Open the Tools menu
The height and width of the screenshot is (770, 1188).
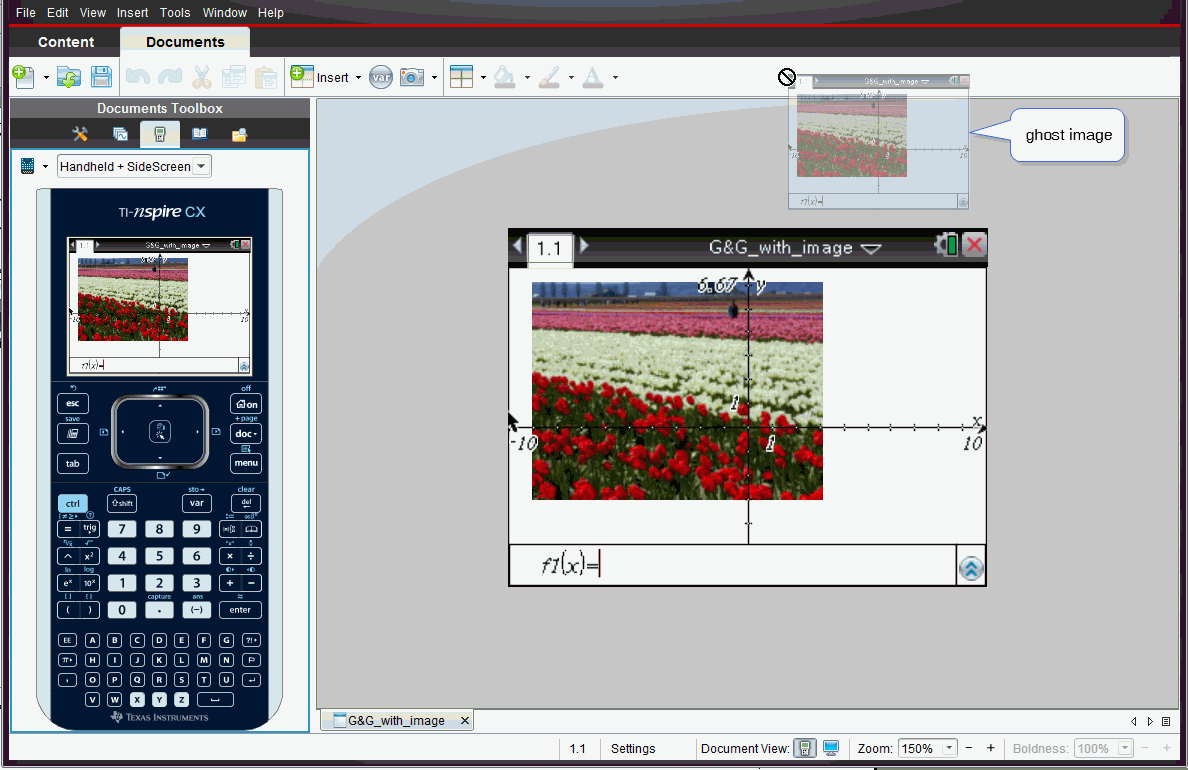175,13
